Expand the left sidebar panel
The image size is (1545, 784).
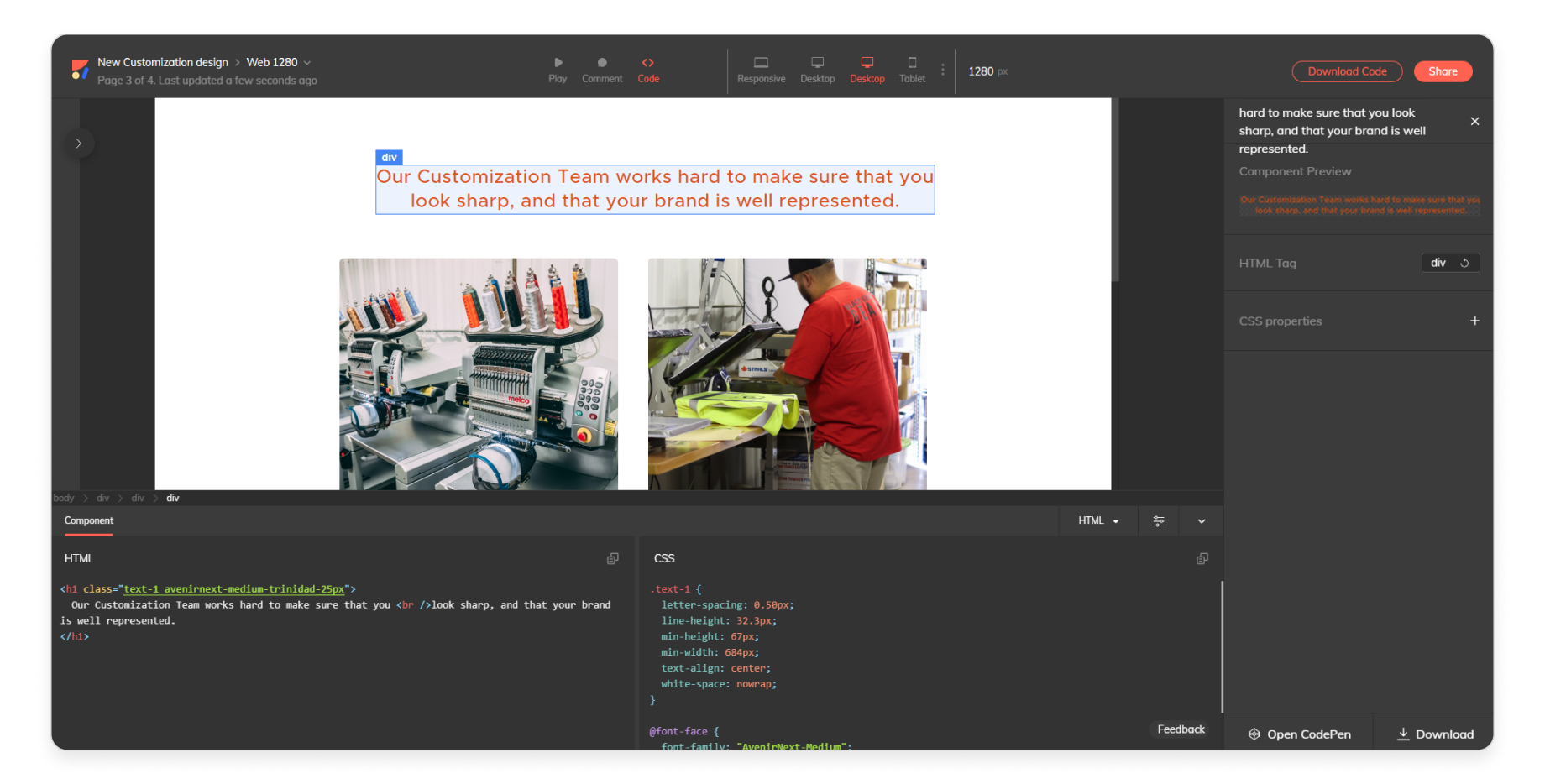79,144
